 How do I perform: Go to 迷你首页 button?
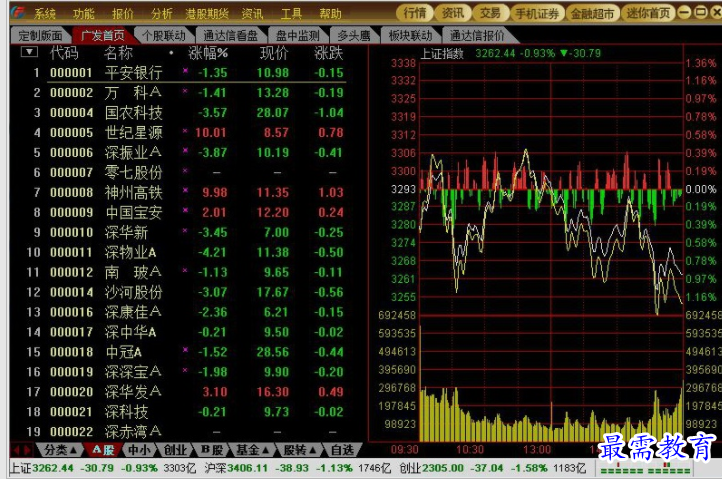click(x=648, y=13)
